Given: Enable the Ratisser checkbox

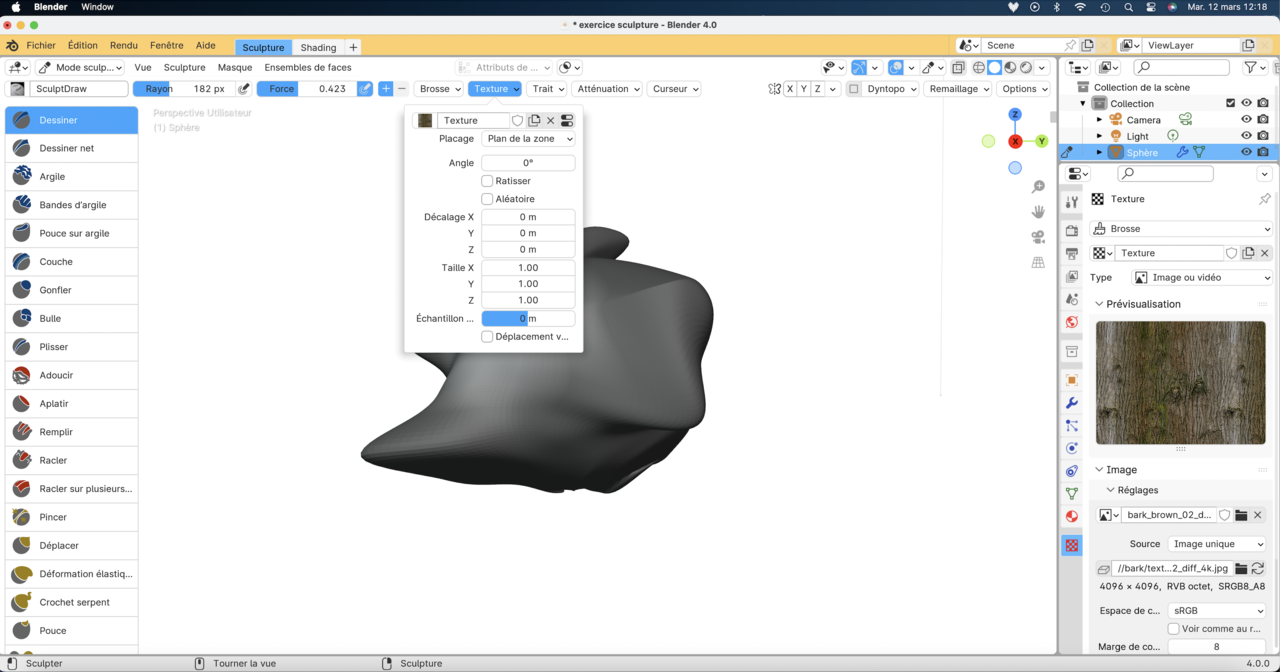Looking at the screenshot, I should (487, 181).
